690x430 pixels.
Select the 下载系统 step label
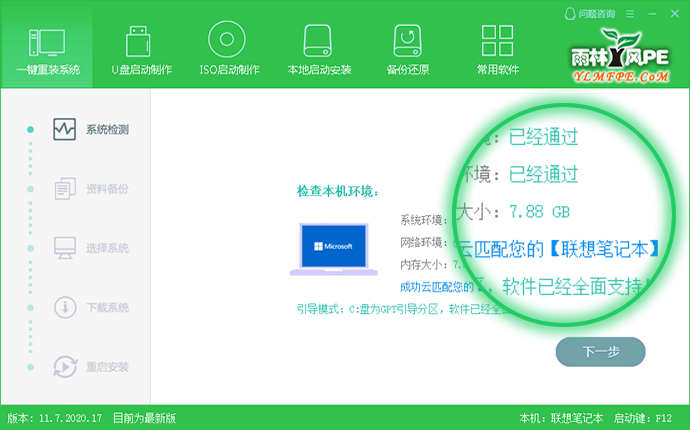tap(107, 308)
